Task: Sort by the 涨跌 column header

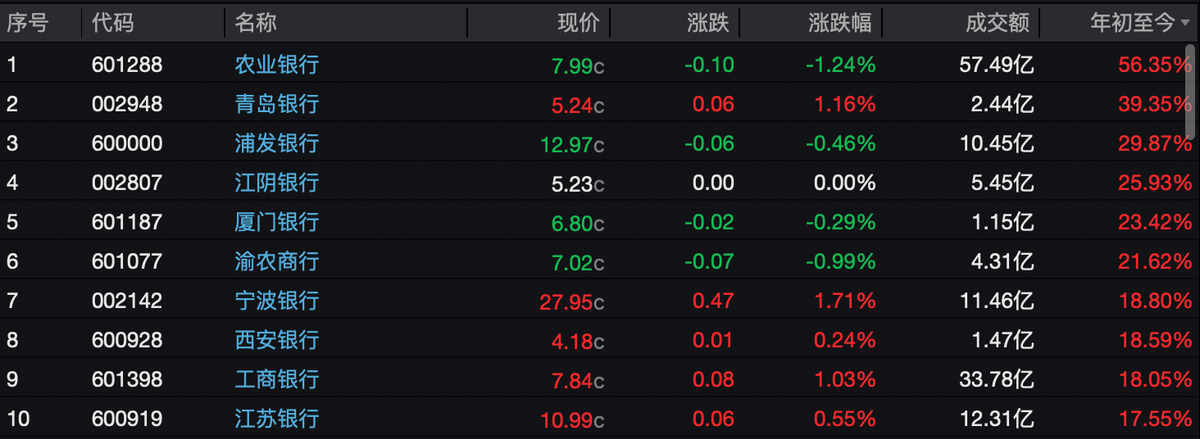Action: (708, 22)
